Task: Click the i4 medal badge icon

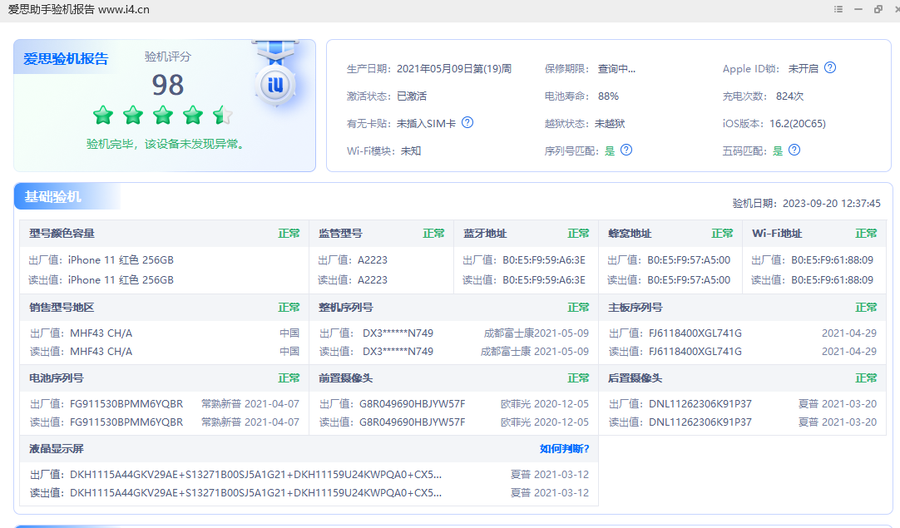Action: point(276,85)
